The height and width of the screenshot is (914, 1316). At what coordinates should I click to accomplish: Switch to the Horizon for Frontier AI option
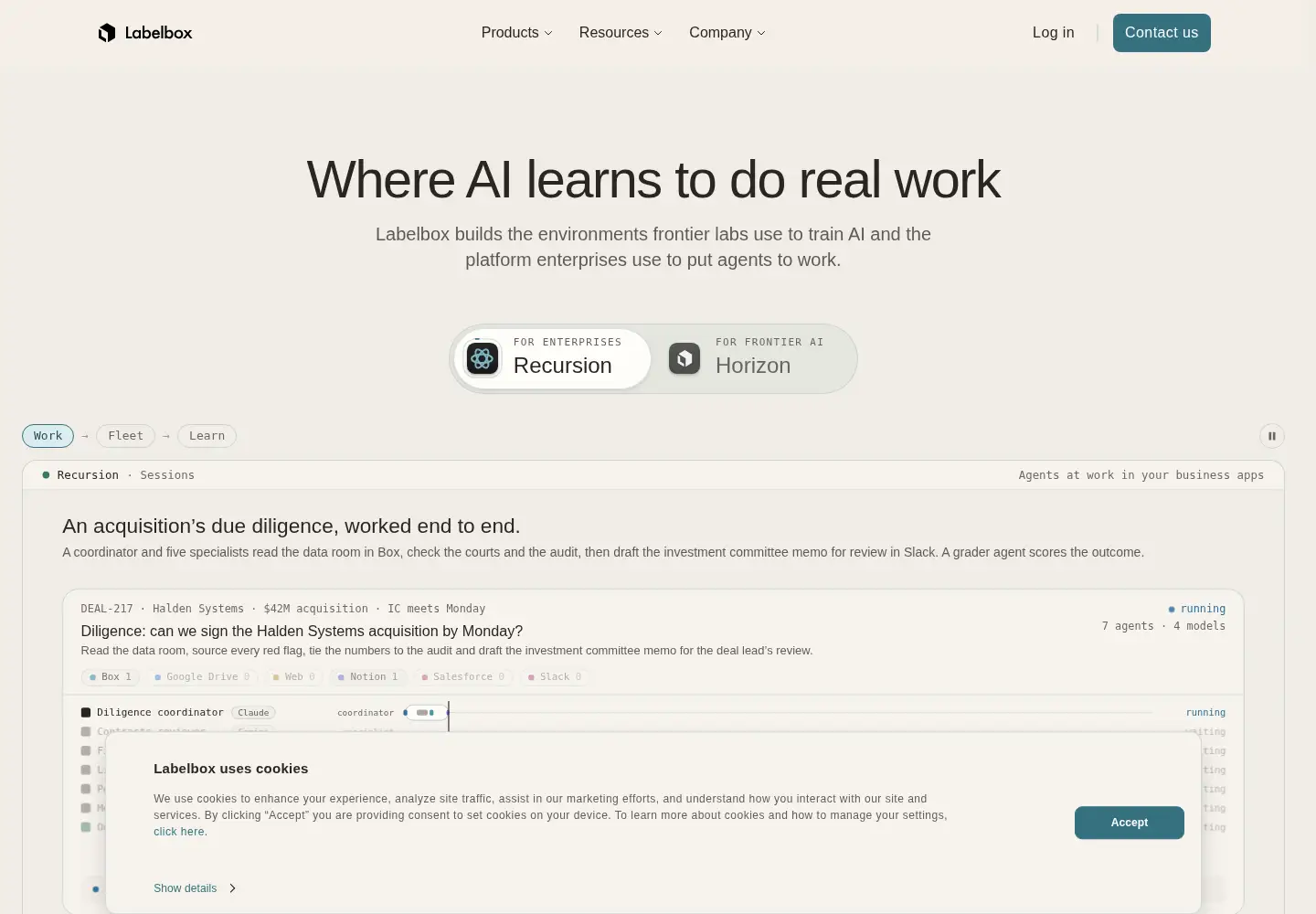753,358
